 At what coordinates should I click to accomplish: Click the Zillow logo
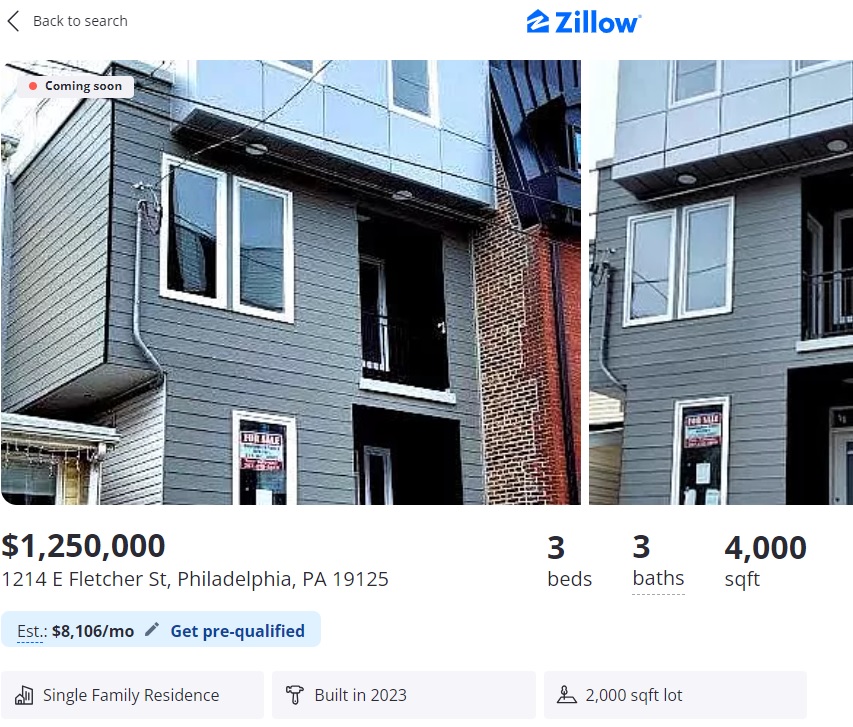(x=584, y=22)
